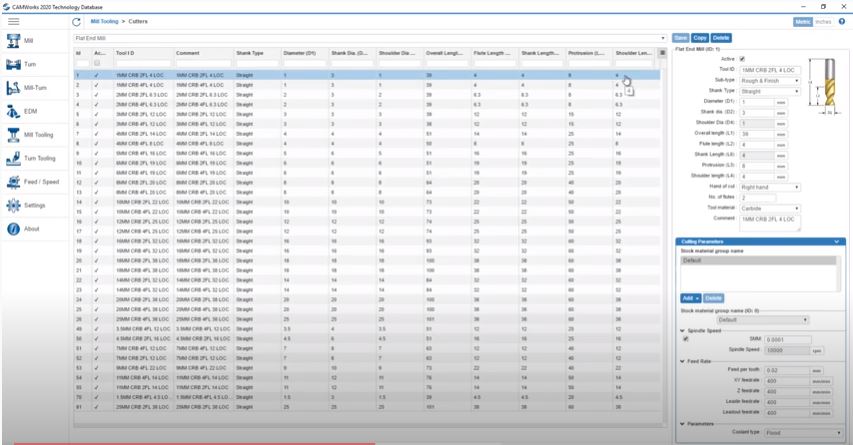Click the table's horizontal scrollbar

367,423
